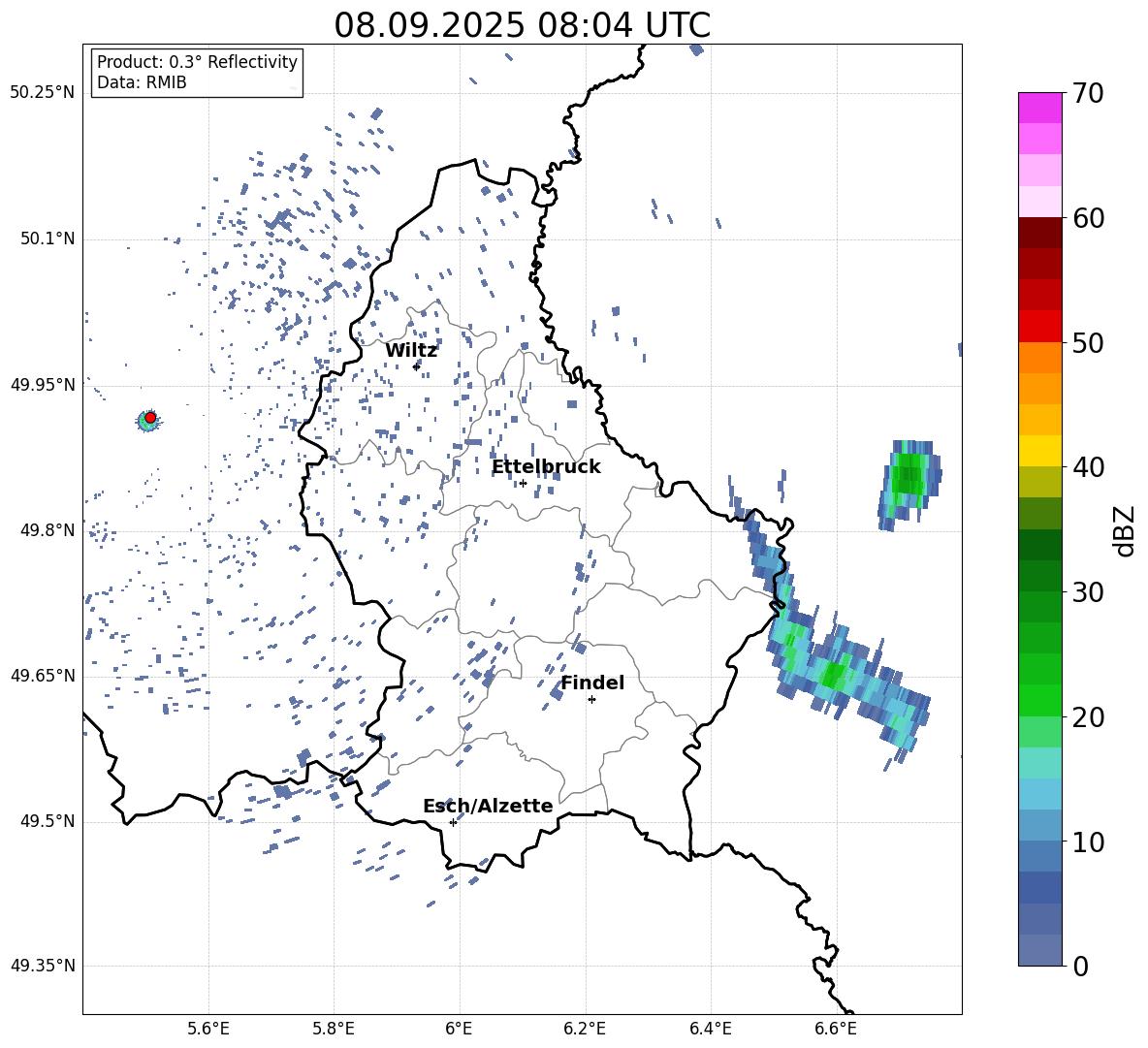This screenshot has width=1148, height=1048.
Task: Click the yellow 40 dBZ swatch
Action: [1039, 451]
